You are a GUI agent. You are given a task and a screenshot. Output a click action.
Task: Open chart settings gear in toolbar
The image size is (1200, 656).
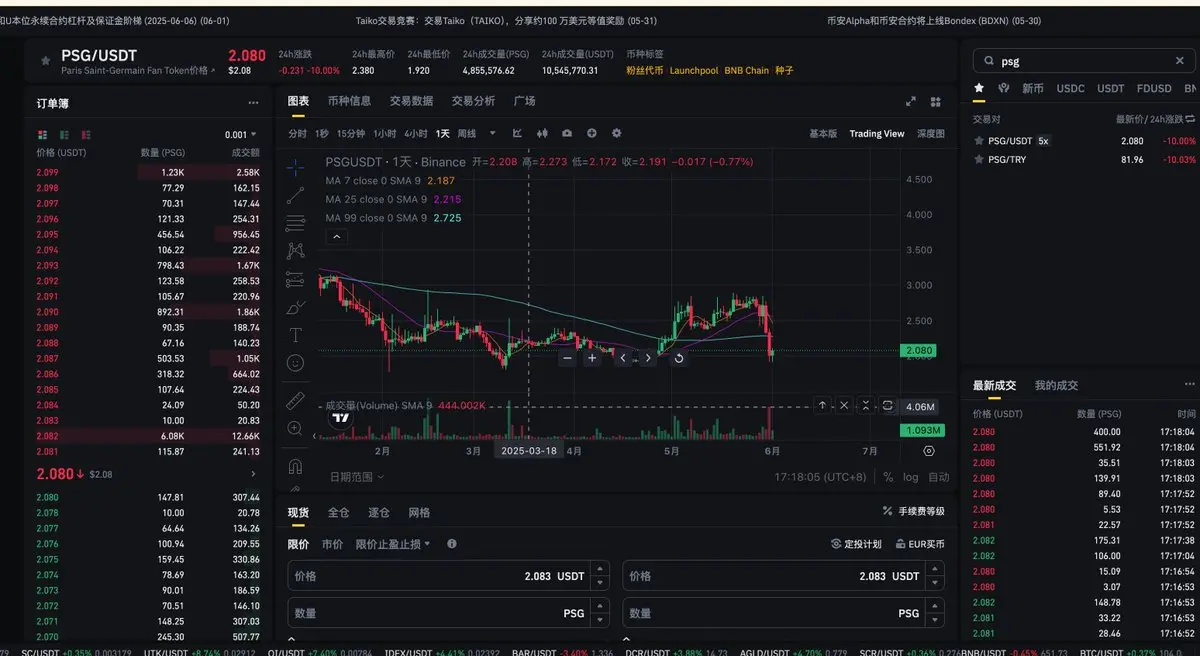616,133
